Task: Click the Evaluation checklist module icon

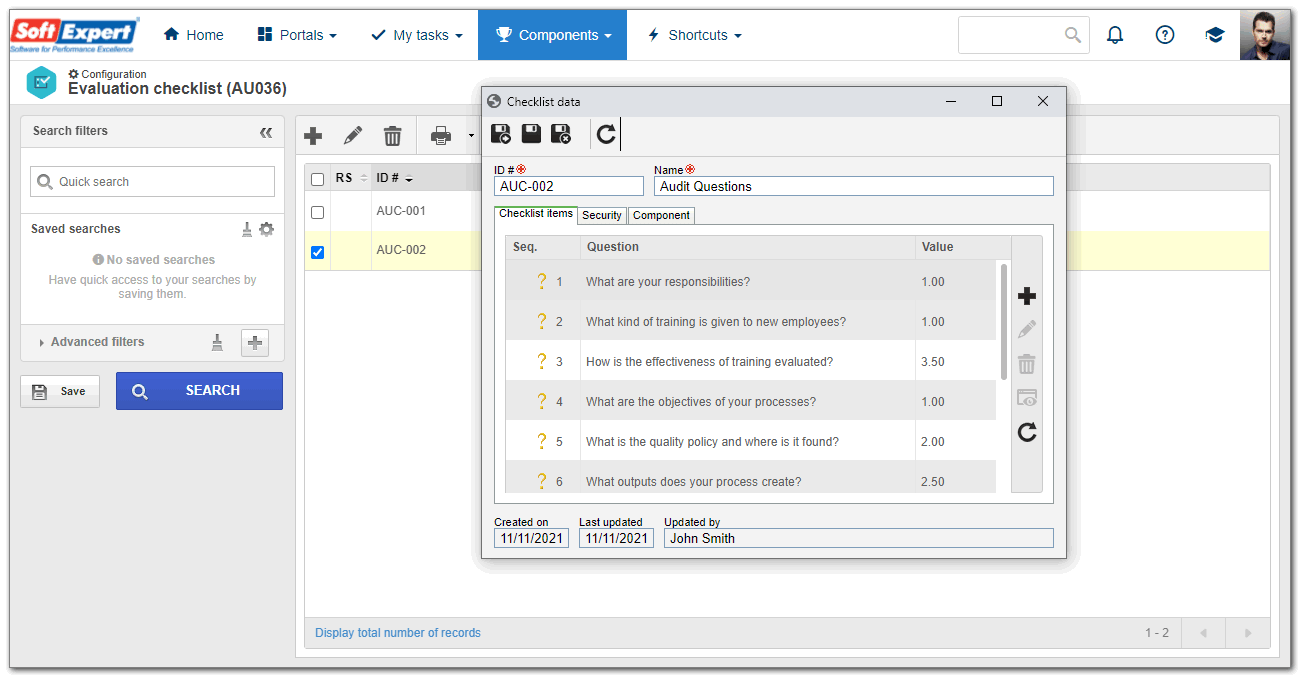Action: pyautogui.click(x=41, y=82)
